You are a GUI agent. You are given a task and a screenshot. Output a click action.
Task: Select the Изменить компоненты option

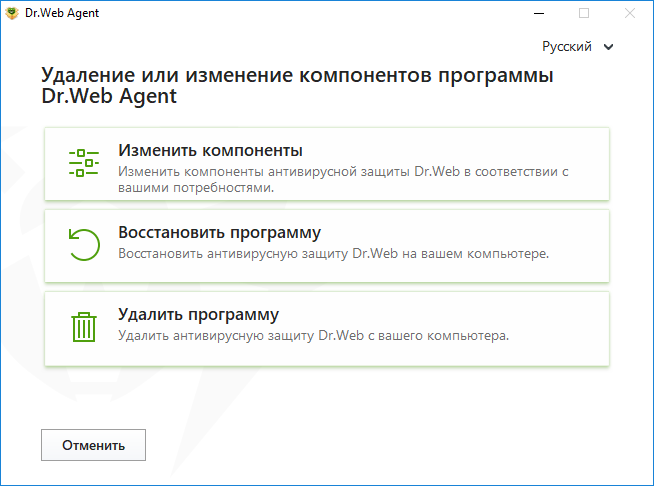pyautogui.click(x=327, y=164)
